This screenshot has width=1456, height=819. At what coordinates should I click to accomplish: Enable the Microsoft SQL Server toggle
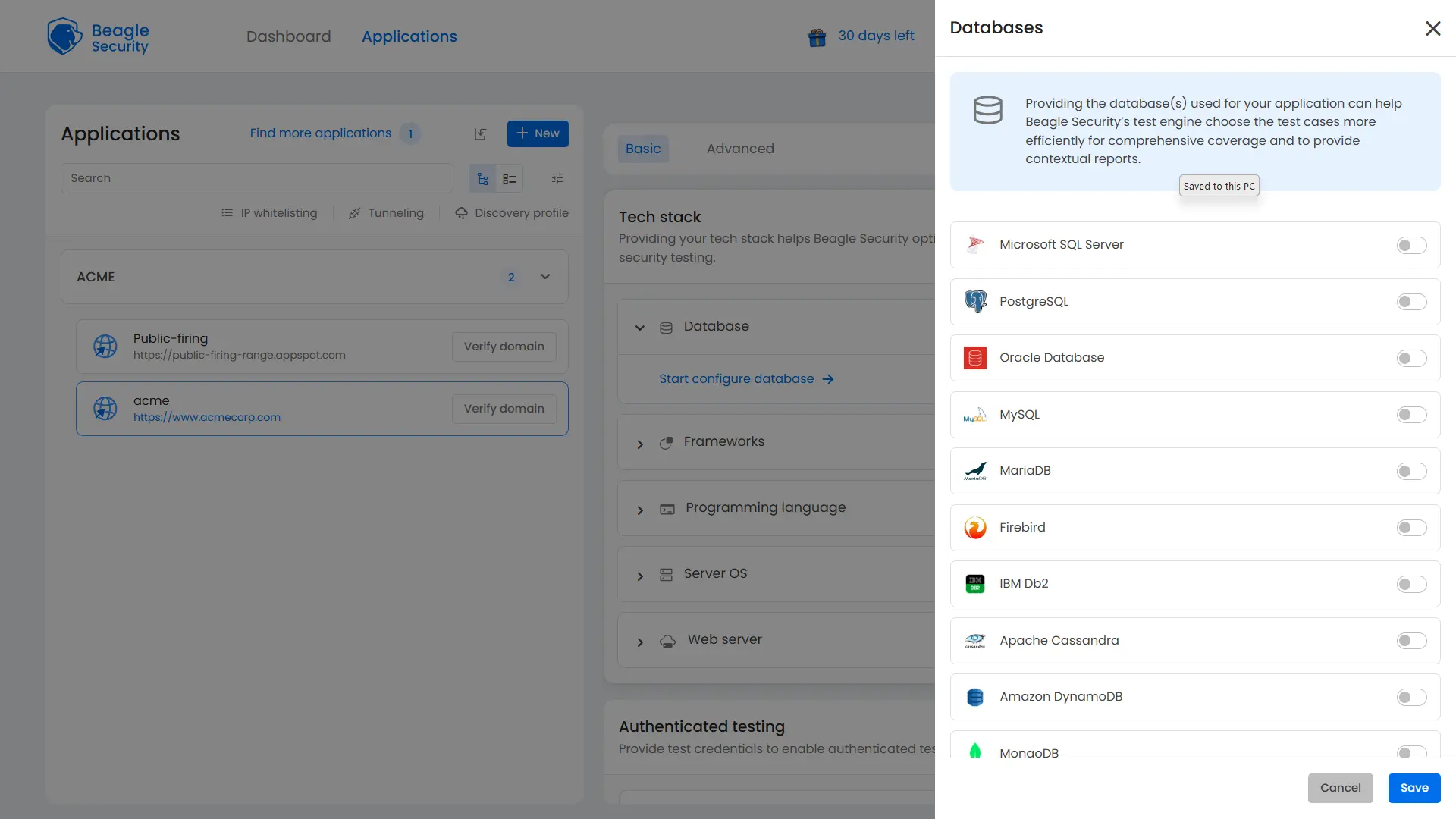[x=1411, y=246]
